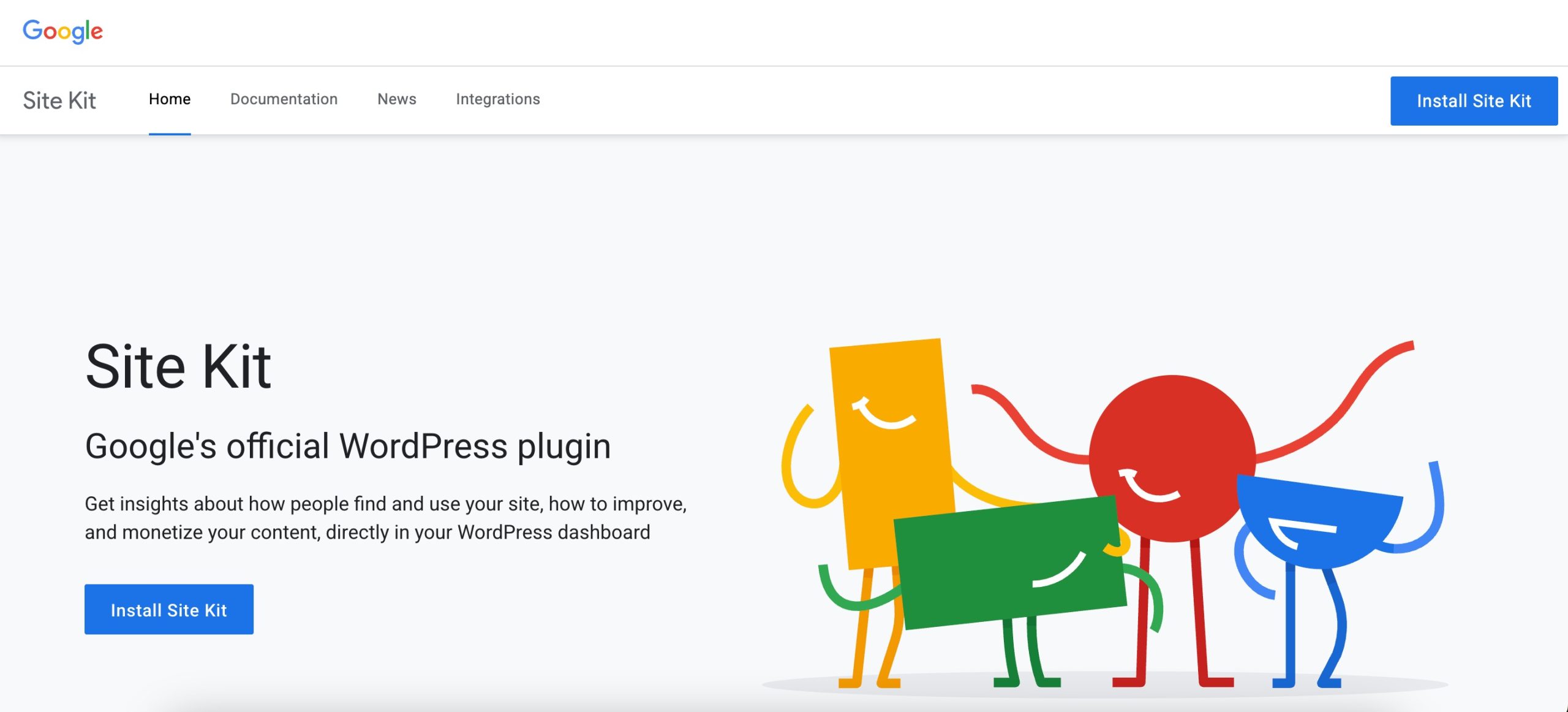Open the Site Kit title link in navbar
1568x712 pixels.
(x=59, y=100)
